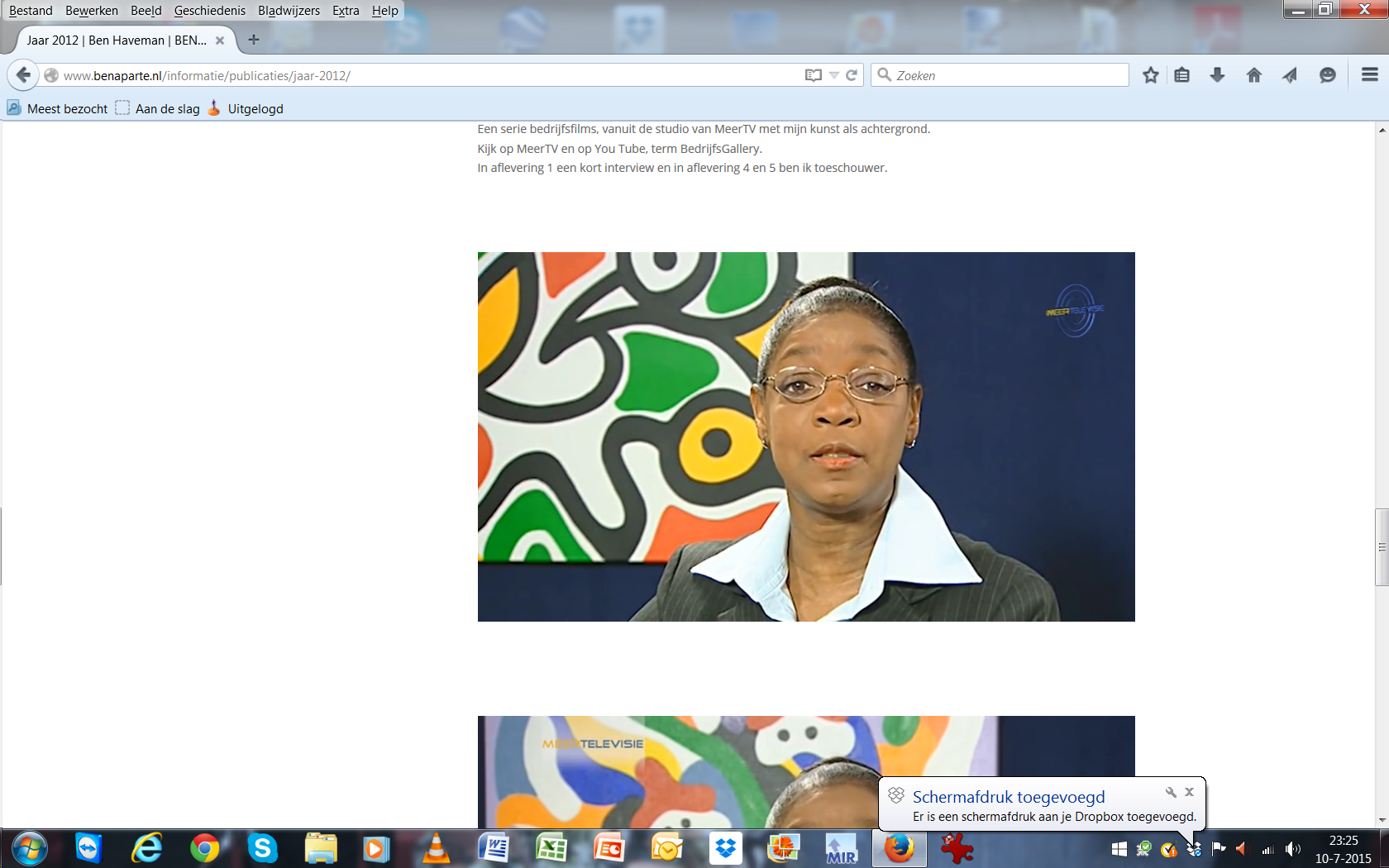1389x868 pixels.
Task: Open the Firefox hamburger menu
Action: [1369, 75]
